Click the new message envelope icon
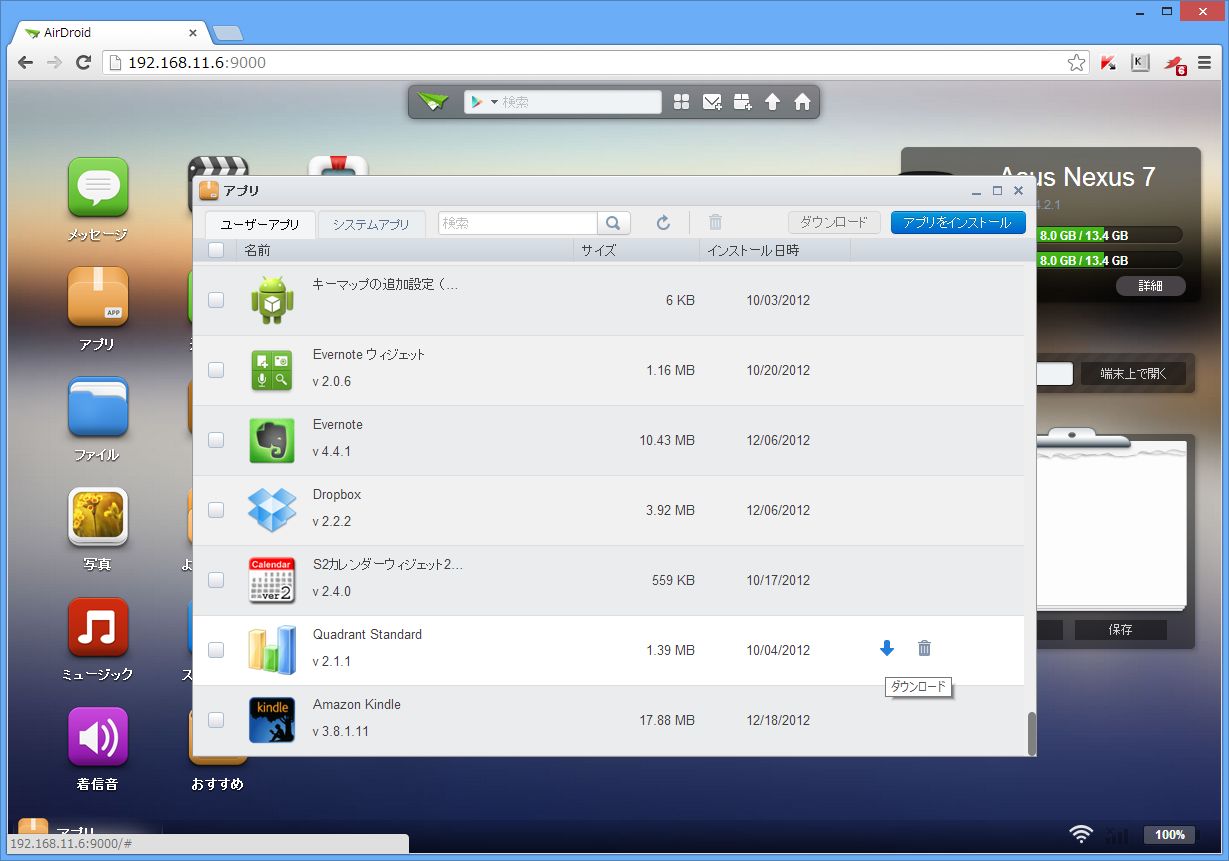 click(712, 102)
